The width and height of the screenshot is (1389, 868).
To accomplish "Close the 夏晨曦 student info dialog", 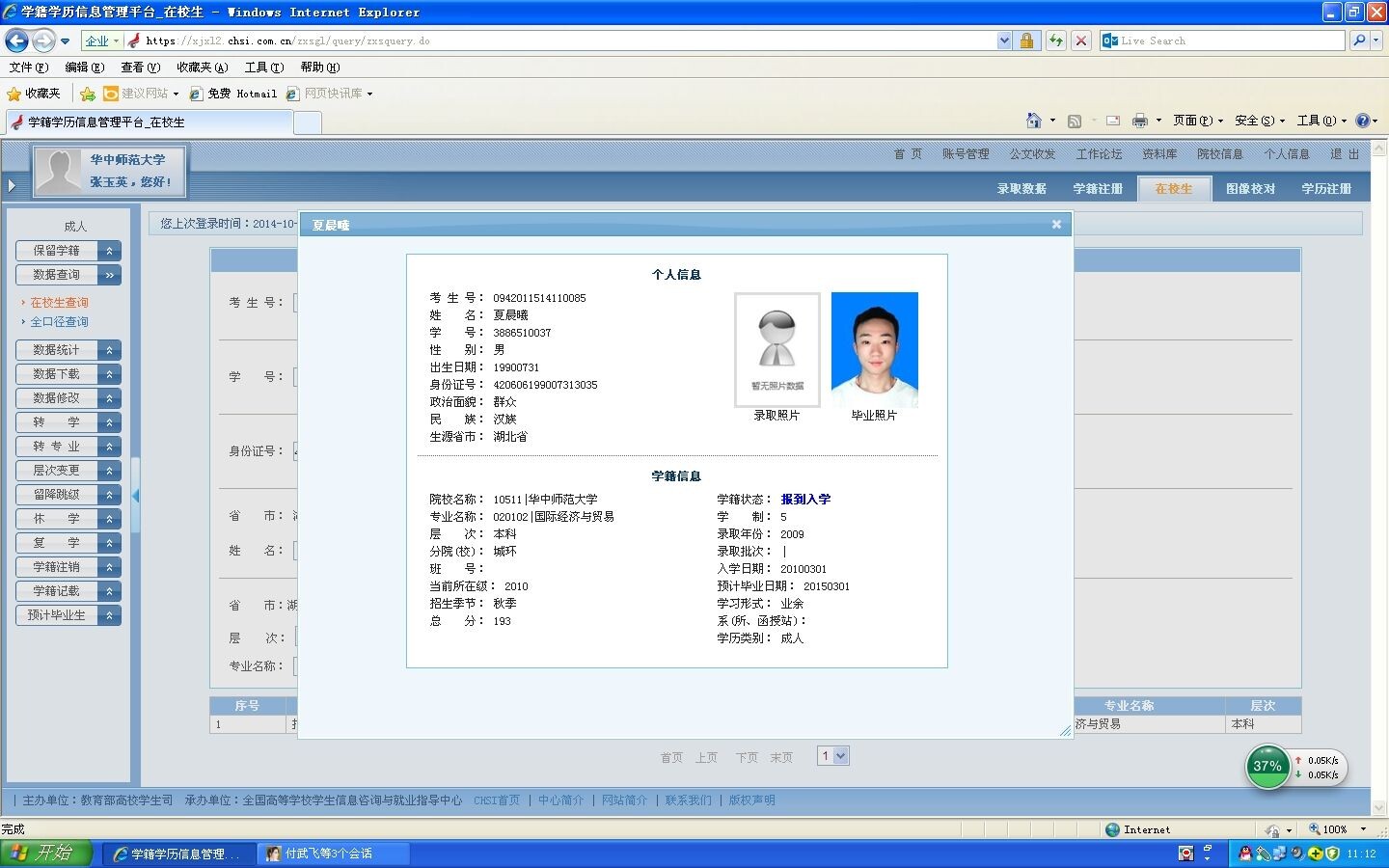I will [x=1056, y=225].
